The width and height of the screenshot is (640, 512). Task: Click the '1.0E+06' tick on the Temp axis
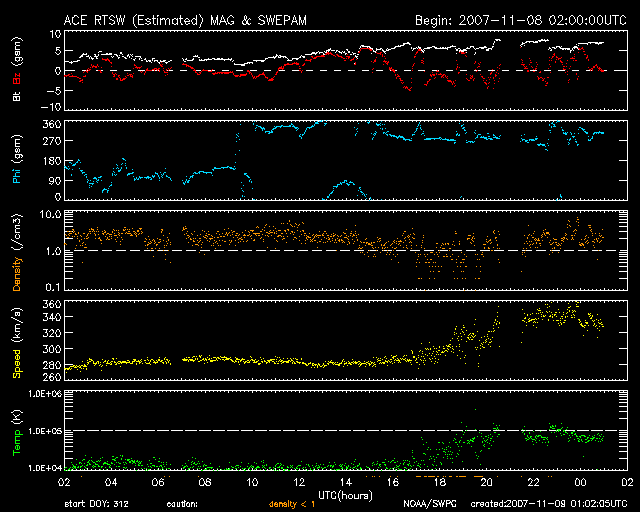[45, 394]
